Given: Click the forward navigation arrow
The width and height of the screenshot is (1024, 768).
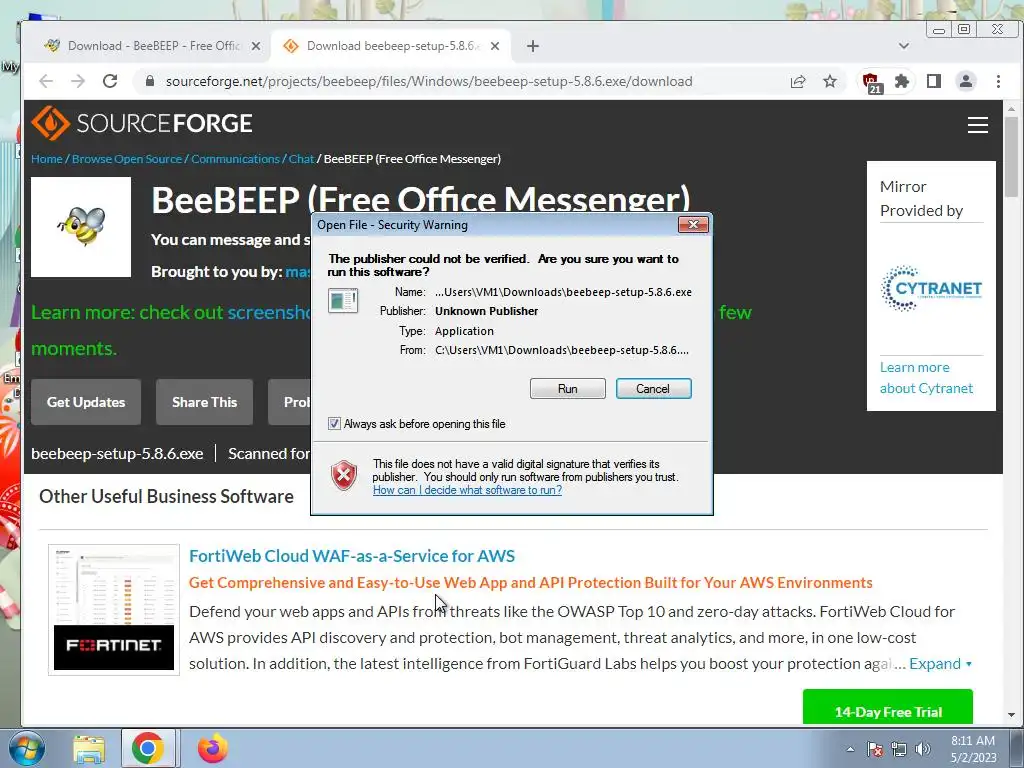Looking at the screenshot, I should (78, 81).
